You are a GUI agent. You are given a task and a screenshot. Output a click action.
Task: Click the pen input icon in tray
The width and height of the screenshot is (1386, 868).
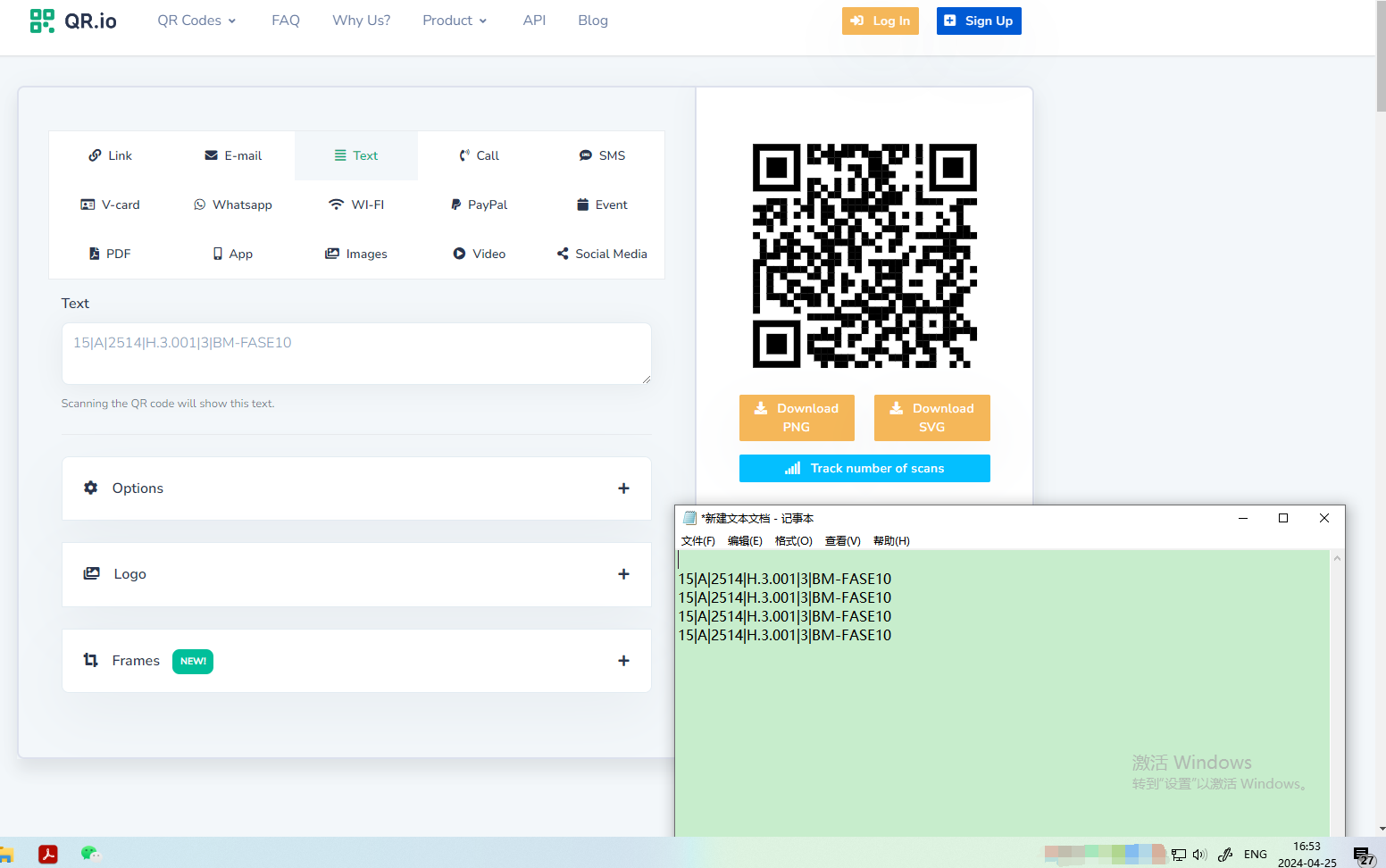pos(1225,855)
